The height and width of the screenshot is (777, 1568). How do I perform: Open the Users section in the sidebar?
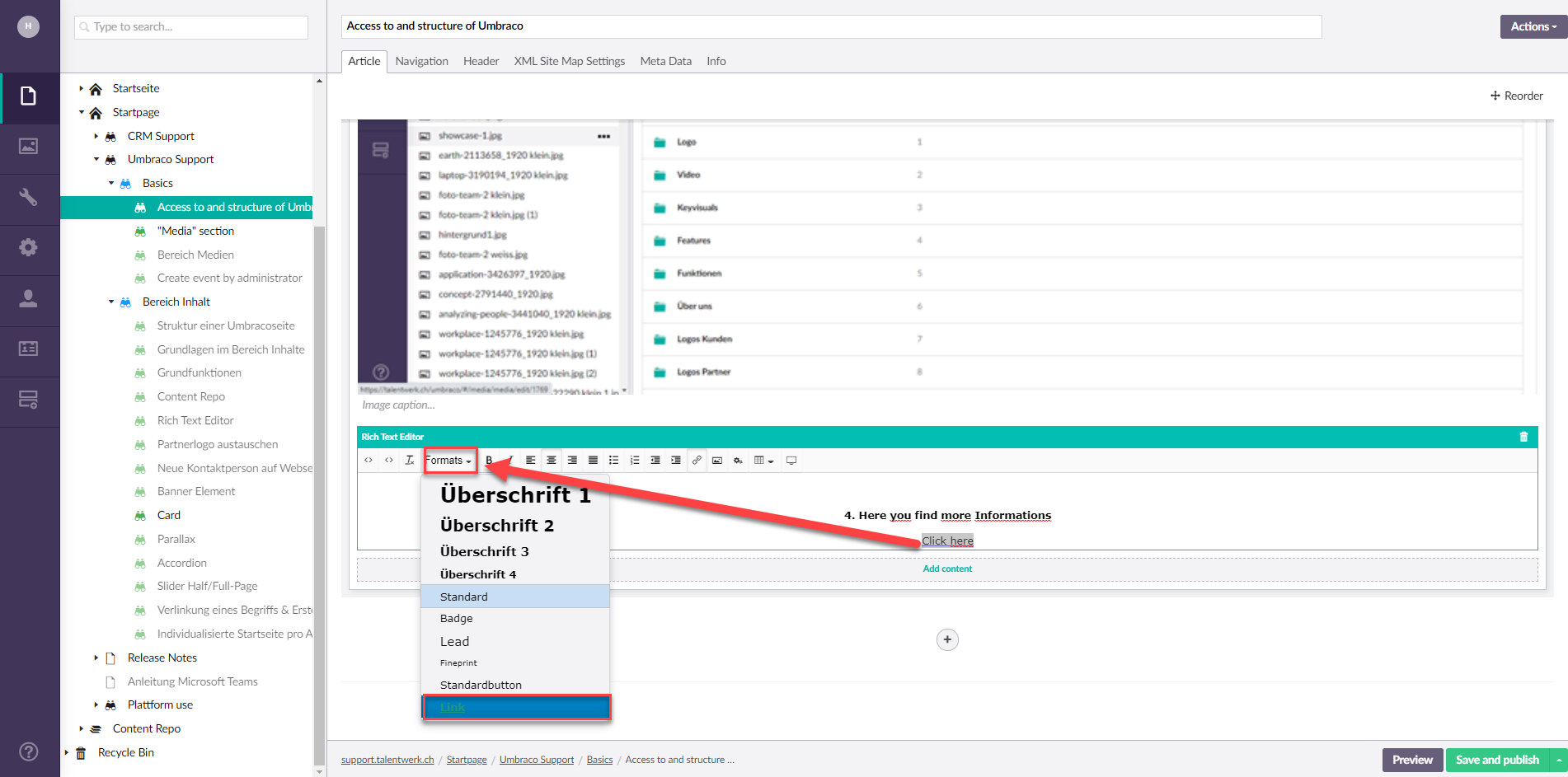tap(29, 298)
